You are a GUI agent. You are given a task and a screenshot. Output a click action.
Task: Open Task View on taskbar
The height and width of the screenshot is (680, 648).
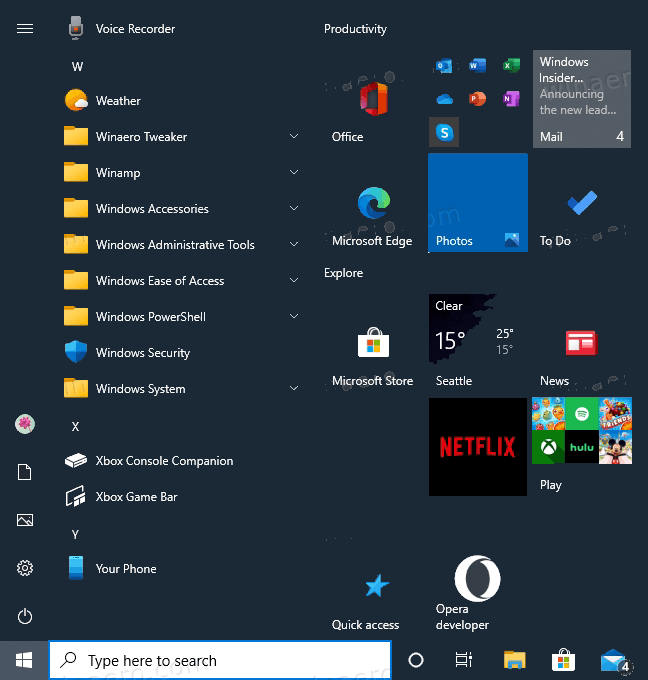(x=464, y=660)
